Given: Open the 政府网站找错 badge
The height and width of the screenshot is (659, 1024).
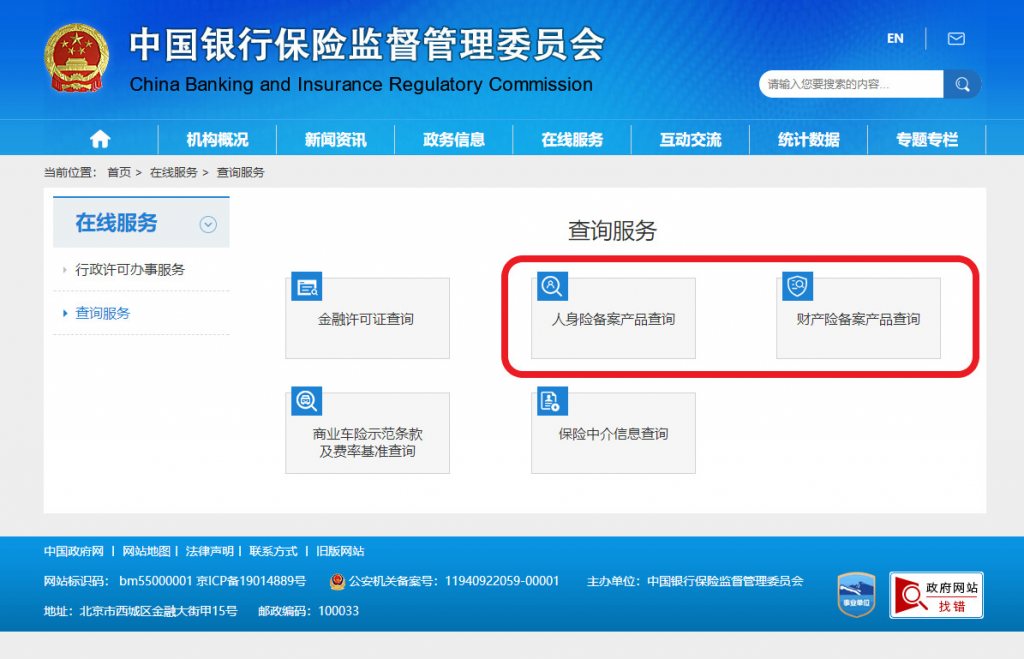Looking at the screenshot, I should click(936, 595).
